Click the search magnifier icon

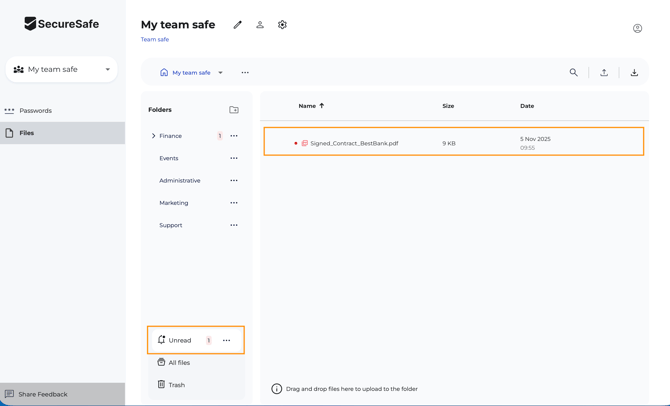click(x=573, y=73)
